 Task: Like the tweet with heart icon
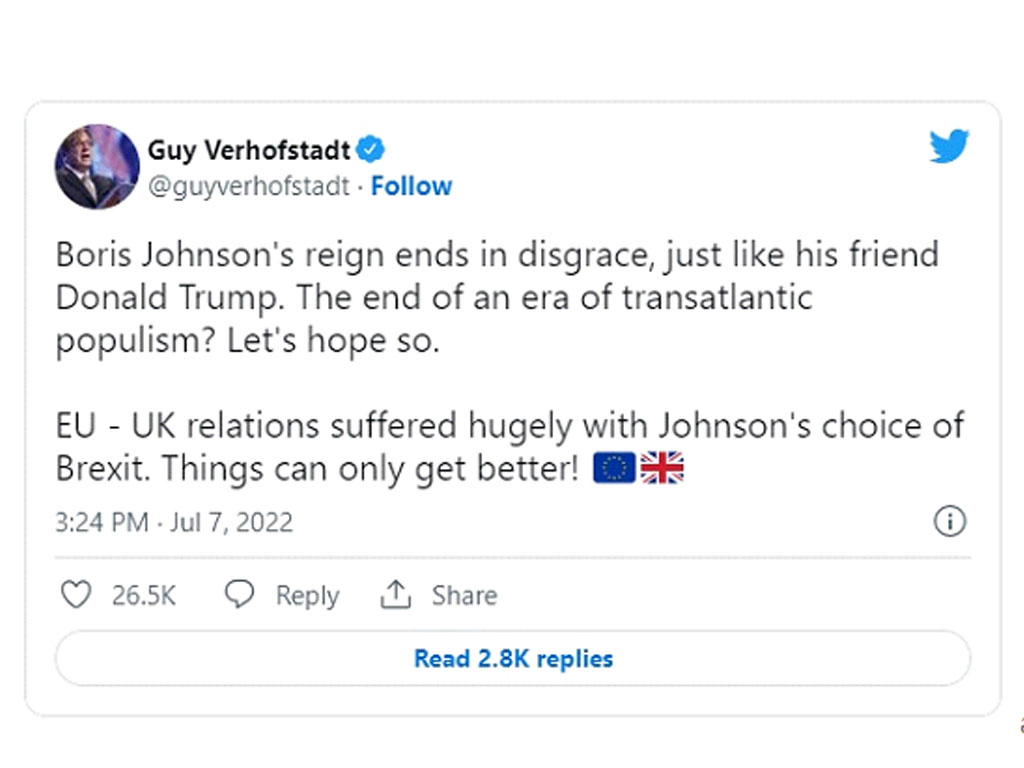(x=76, y=595)
